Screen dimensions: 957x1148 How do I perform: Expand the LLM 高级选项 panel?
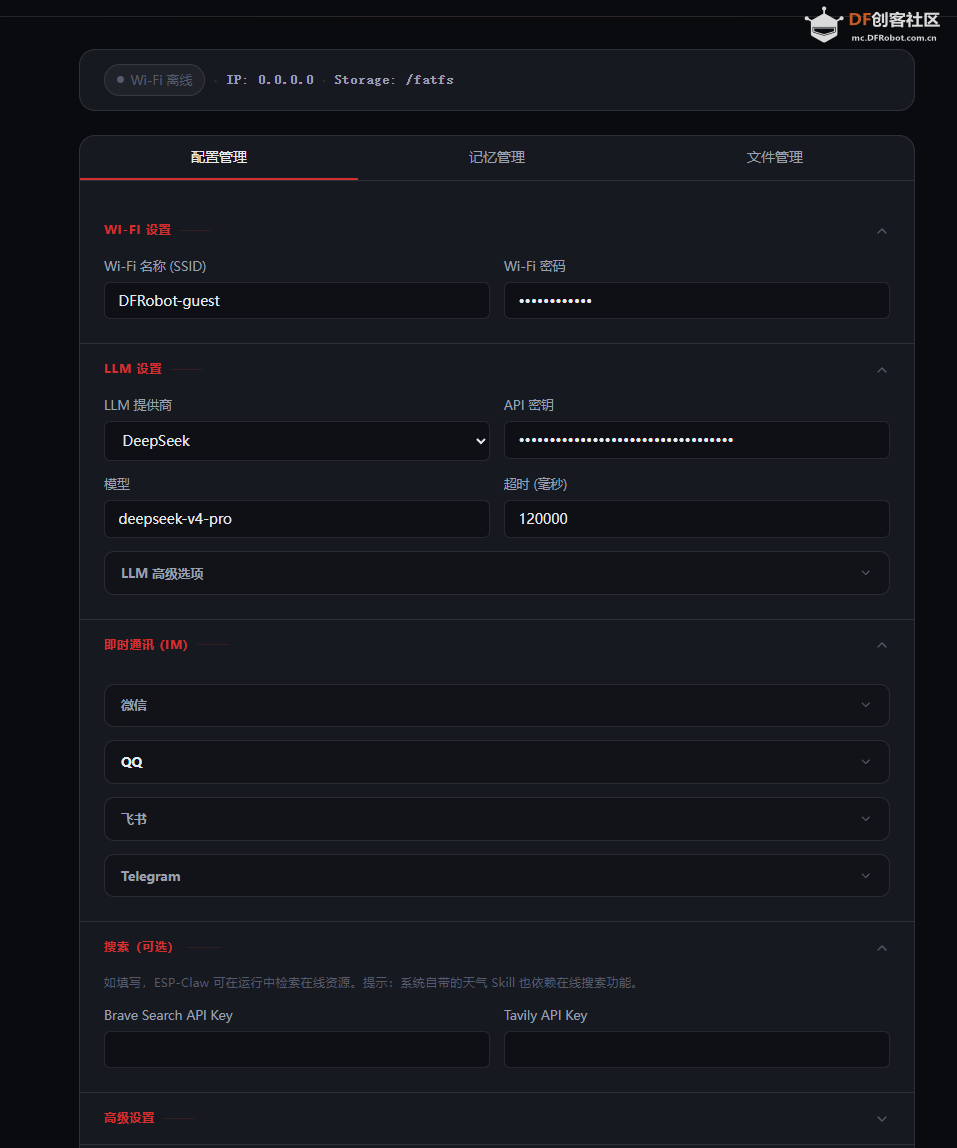pyautogui.click(x=496, y=572)
